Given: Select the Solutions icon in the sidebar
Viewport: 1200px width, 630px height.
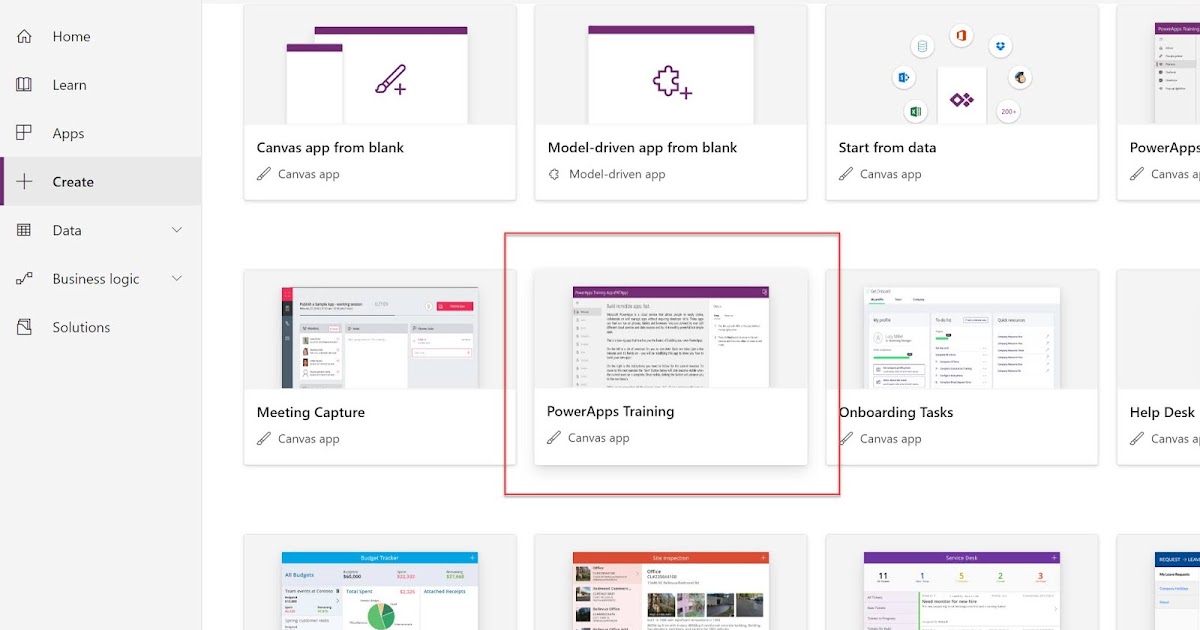Looking at the screenshot, I should click(23, 326).
